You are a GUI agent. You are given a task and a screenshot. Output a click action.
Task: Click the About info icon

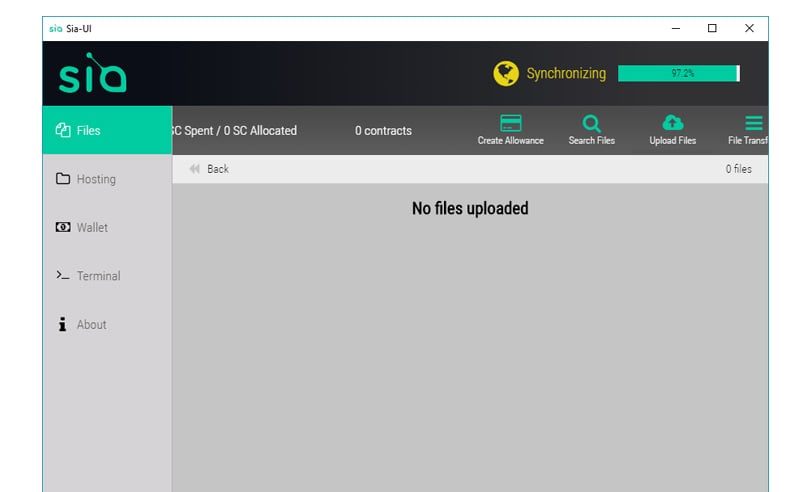point(62,324)
